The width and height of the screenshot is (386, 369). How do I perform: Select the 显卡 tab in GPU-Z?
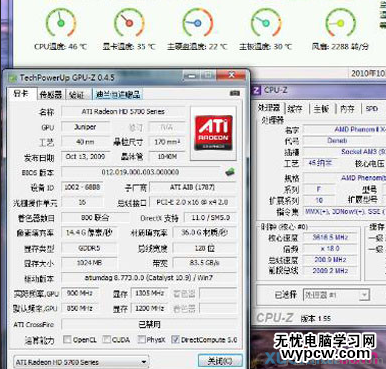(21, 94)
